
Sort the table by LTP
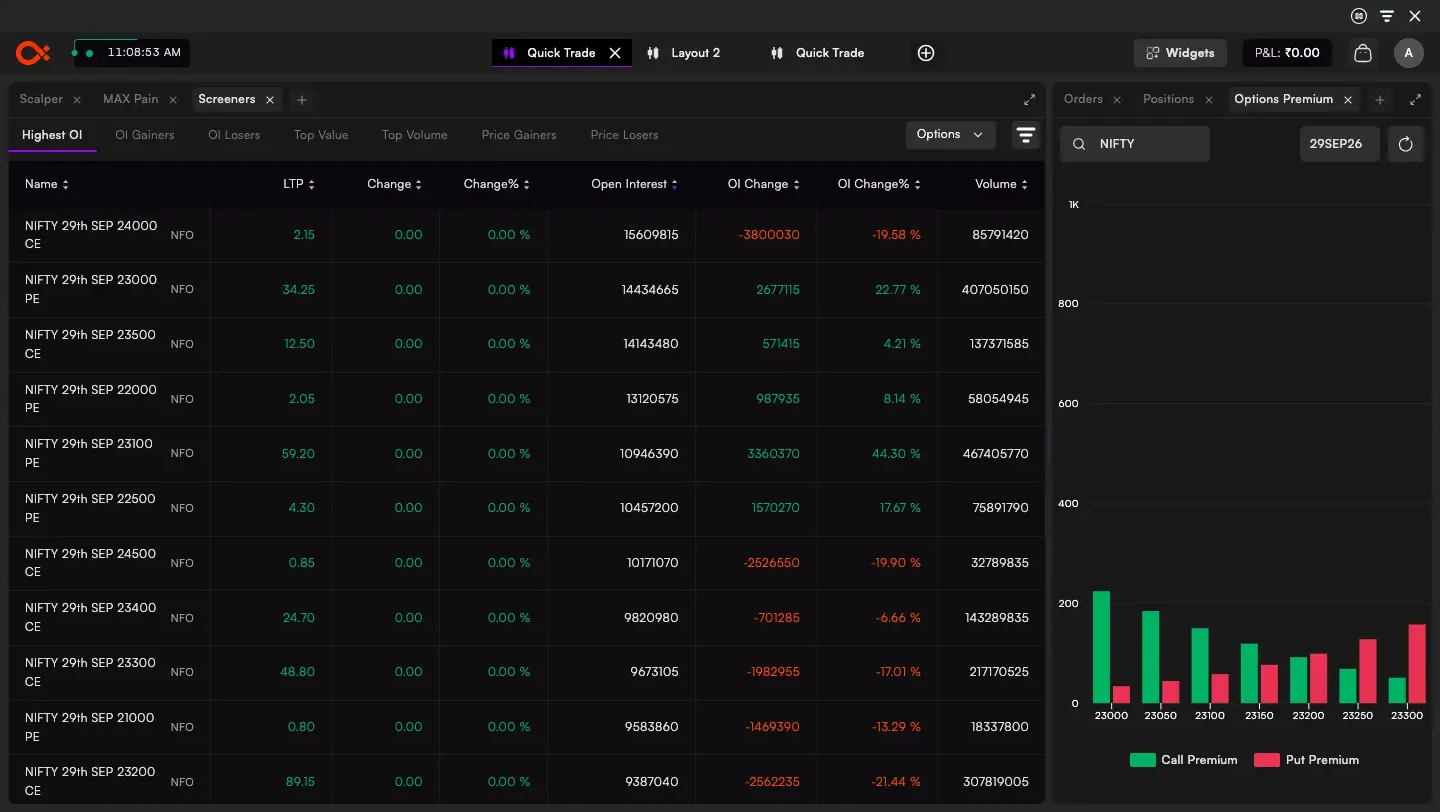coord(299,184)
